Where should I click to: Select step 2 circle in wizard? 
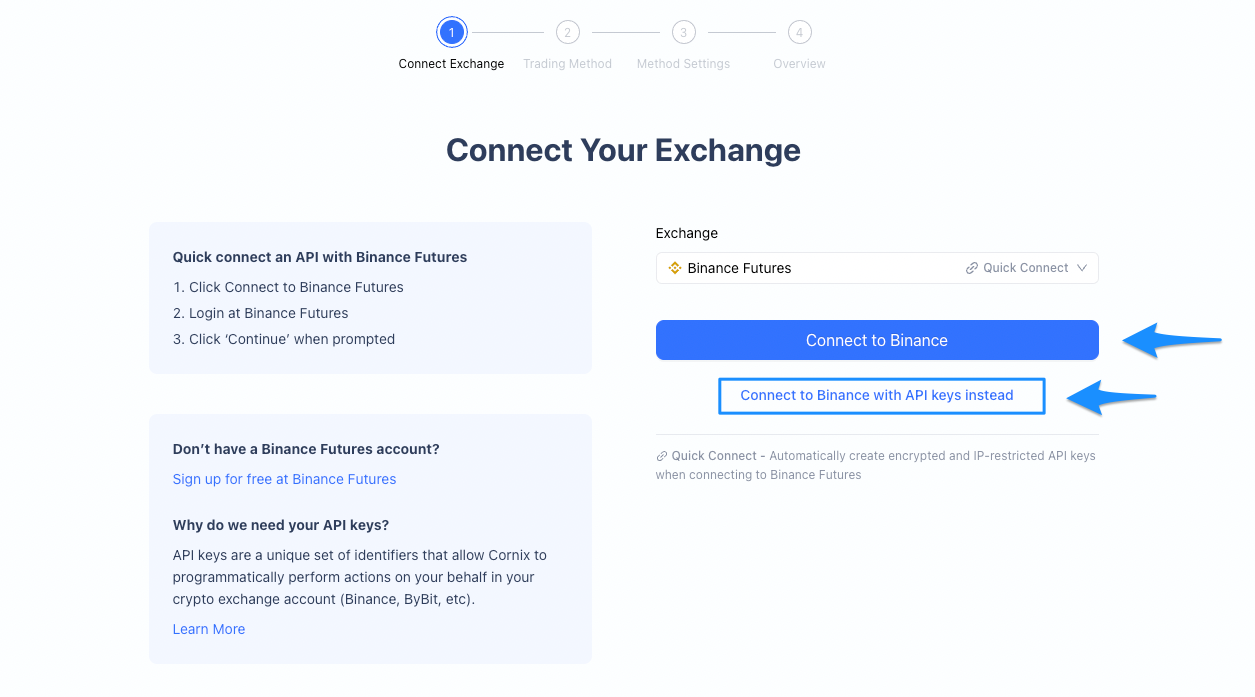click(567, 33)
